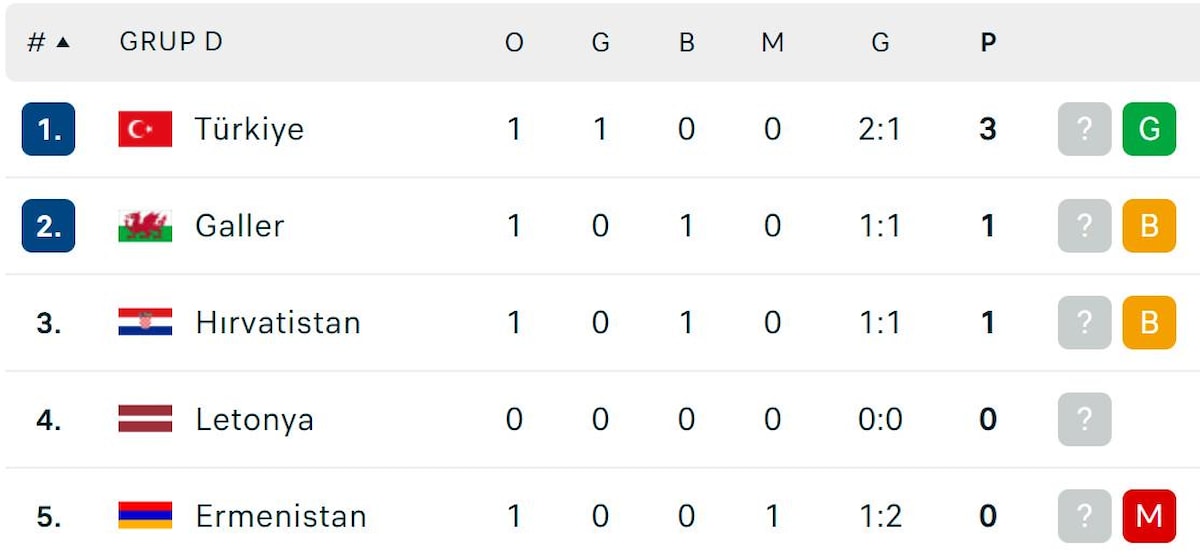Sort by M losses column header
Viewport: 1200px width, 557px height.
pyautogui.click(x=772, y=43)
